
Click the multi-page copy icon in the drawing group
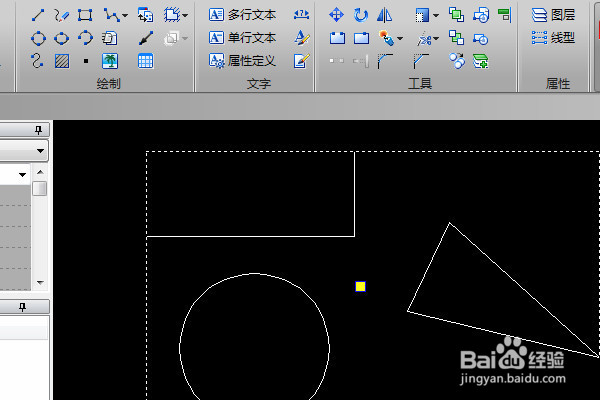(109, 38)
